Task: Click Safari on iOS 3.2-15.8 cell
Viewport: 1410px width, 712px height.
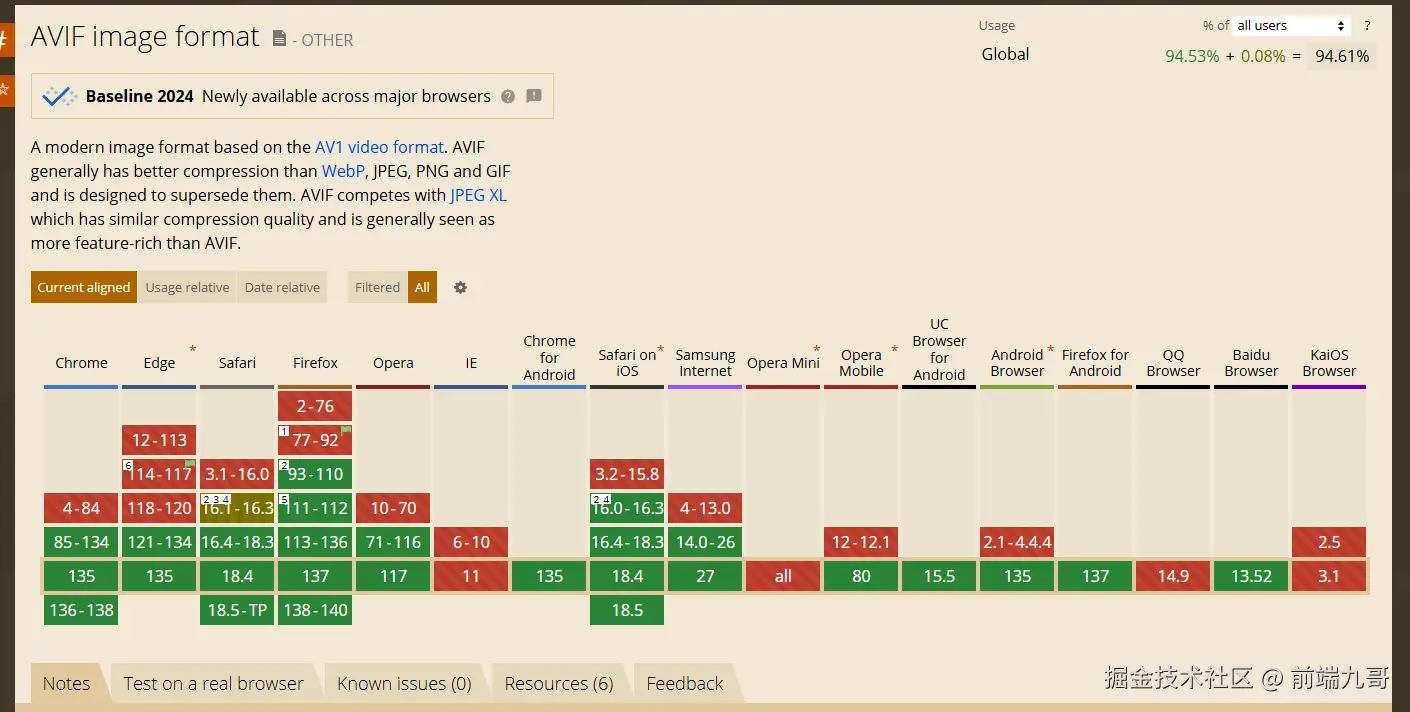Action: [627, 474]
